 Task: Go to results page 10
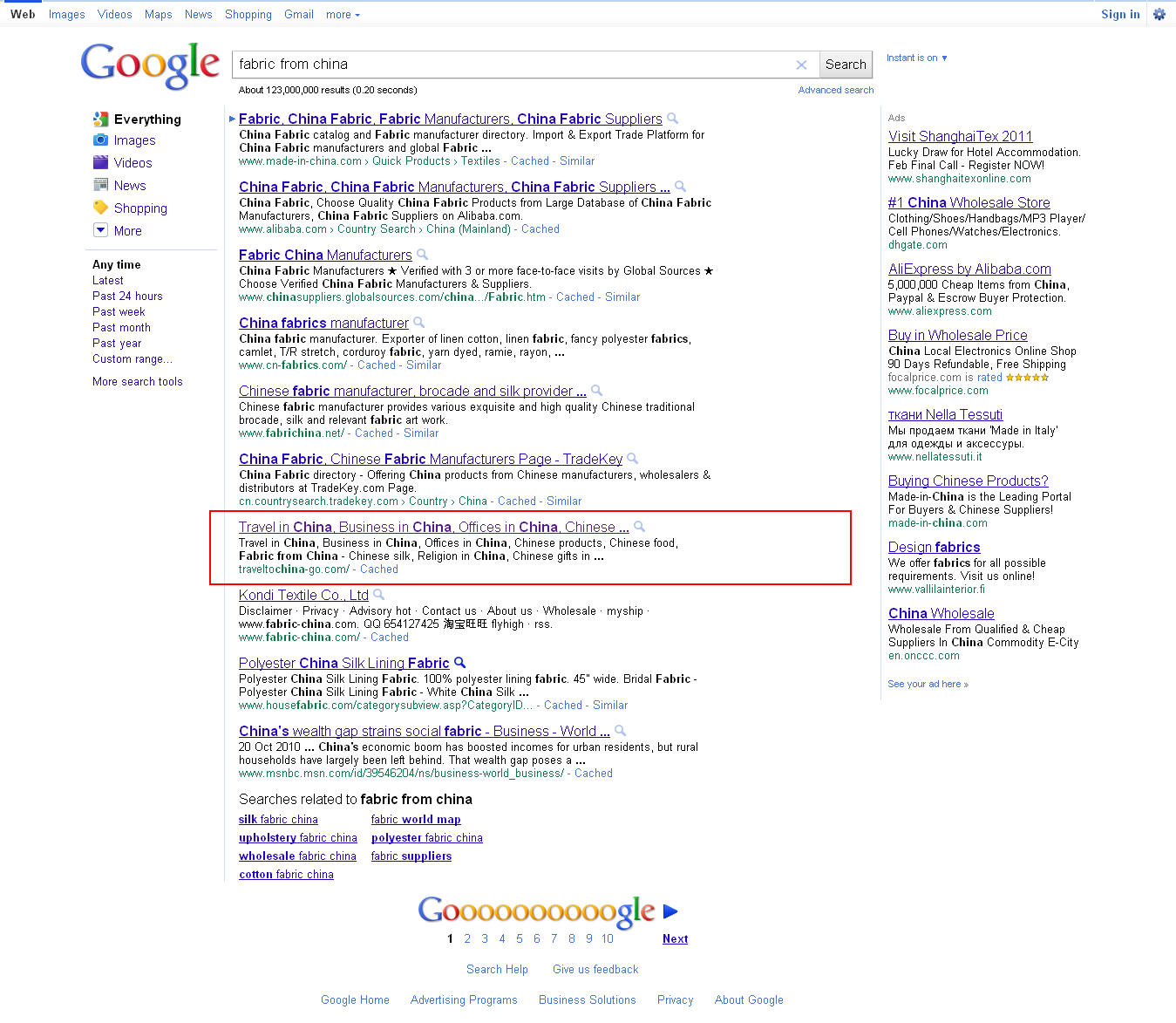[608, 939]
